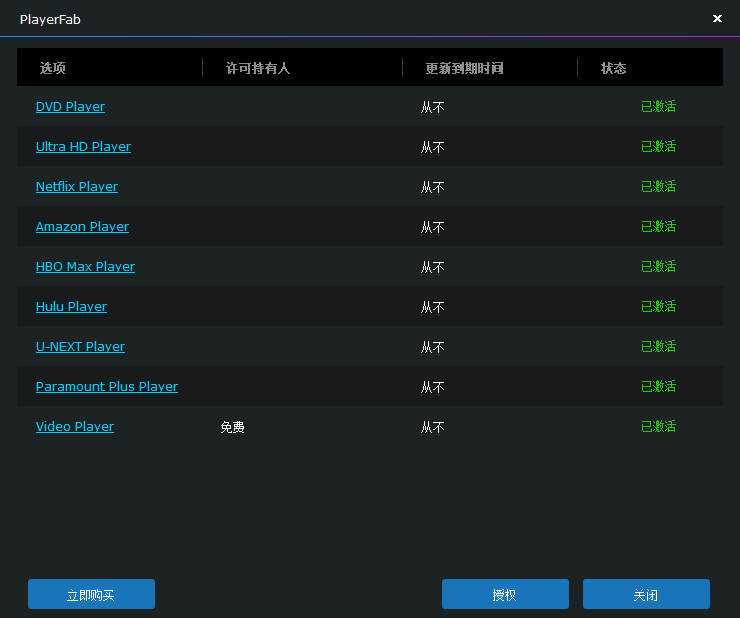Screen dimensions: 740x618
Task: Click 已激活 status for Amazon Player
Action: pyautogui.click(x=658, y=227)
